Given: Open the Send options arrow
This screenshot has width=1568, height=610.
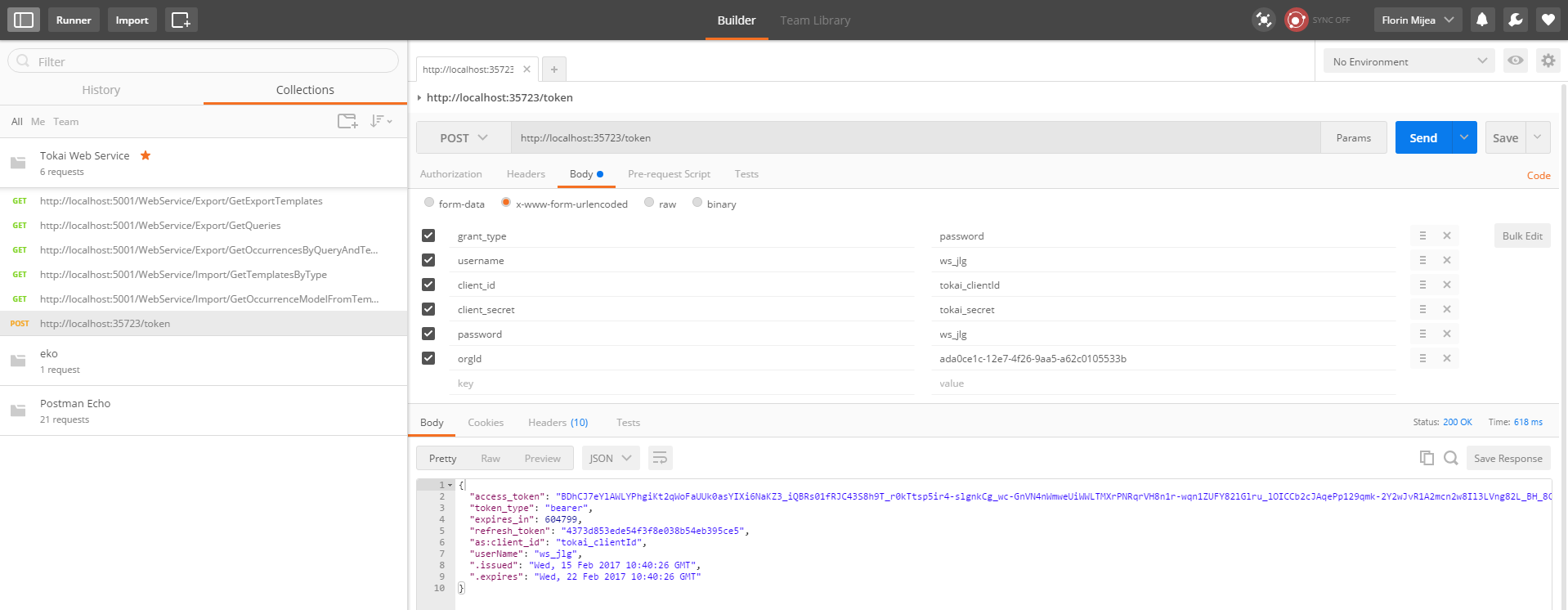Looking at the screenshot, I should click(1464, 137).
